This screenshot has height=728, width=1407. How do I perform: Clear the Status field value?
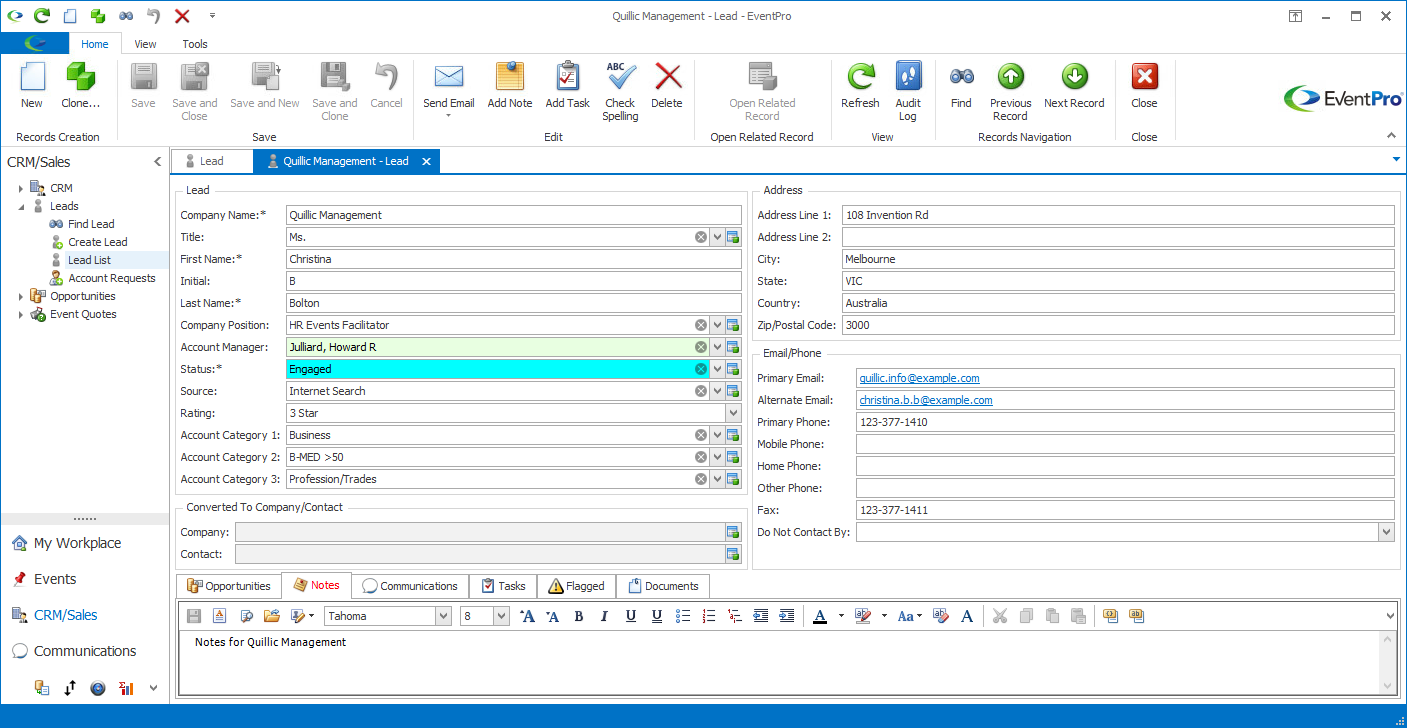point(701,369)
